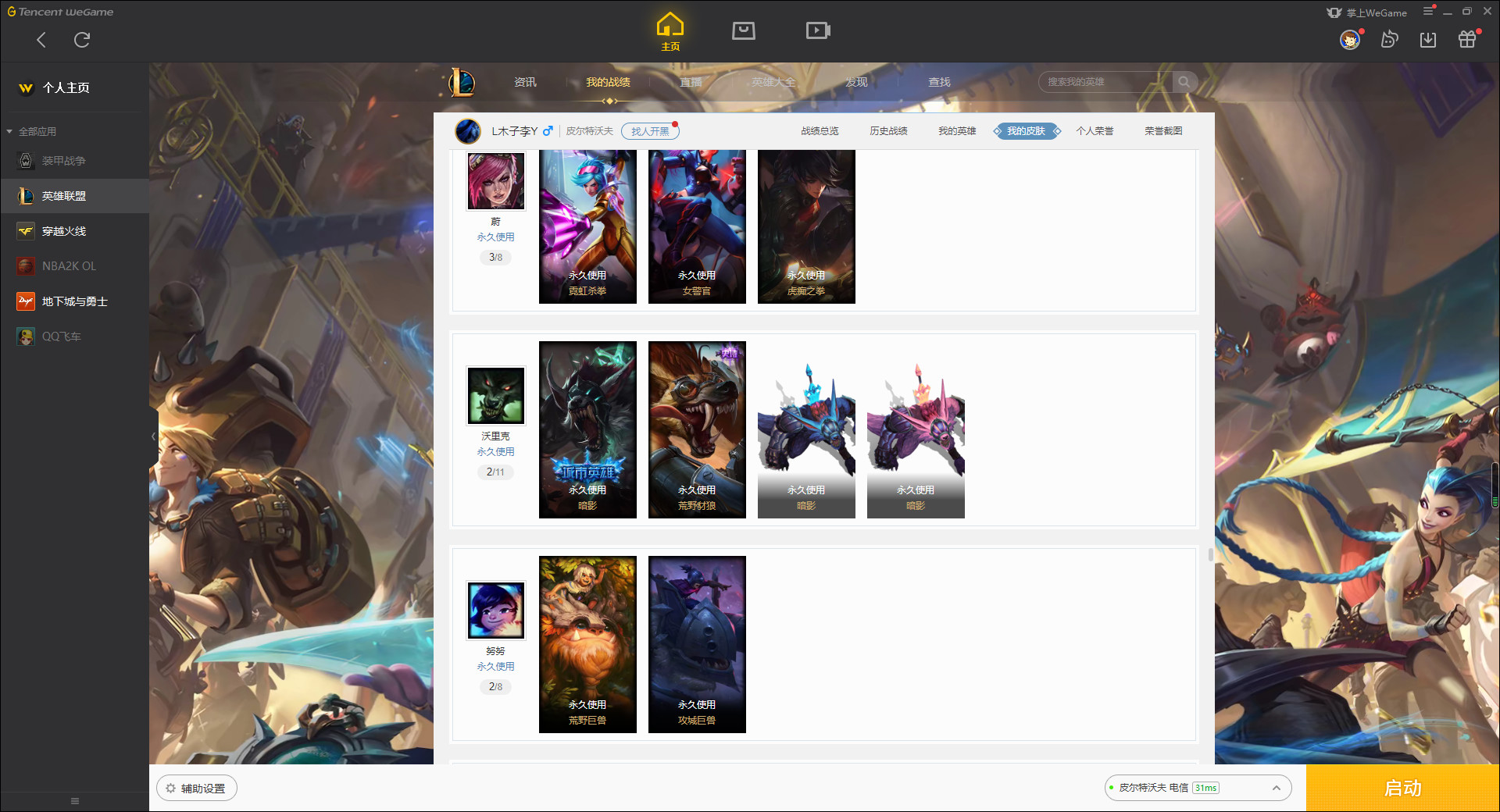Open the 女警官 skin card
1500x812 pixels.
tap(697, 226)
